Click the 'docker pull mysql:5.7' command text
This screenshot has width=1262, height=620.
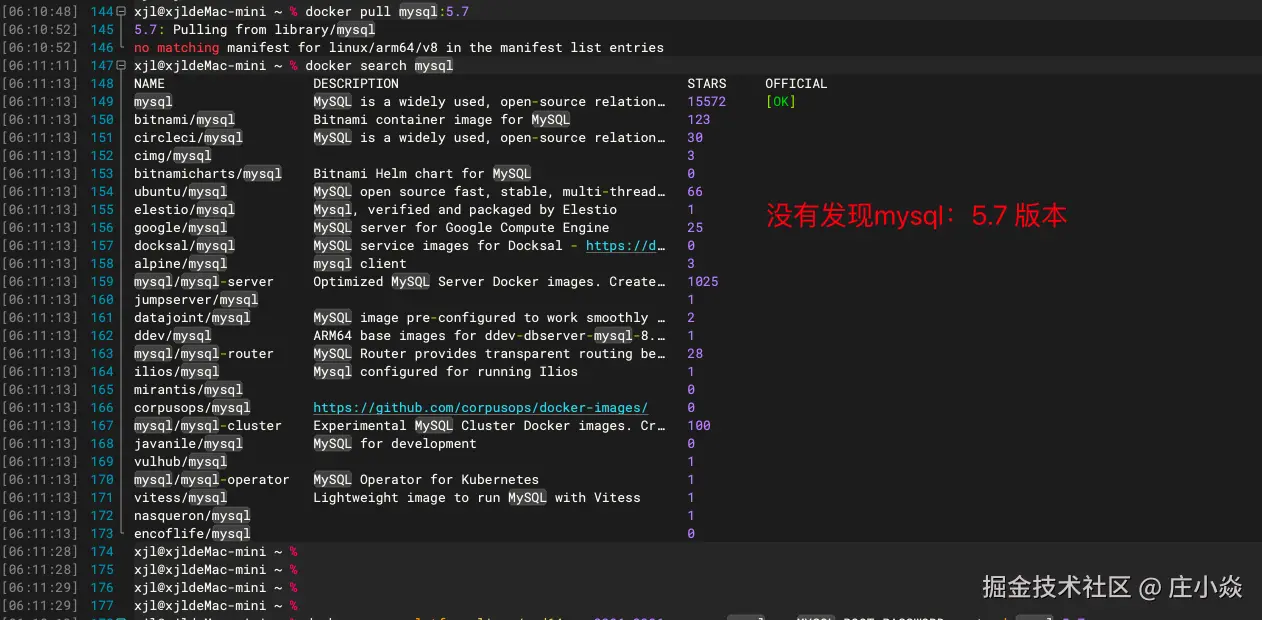387,12
